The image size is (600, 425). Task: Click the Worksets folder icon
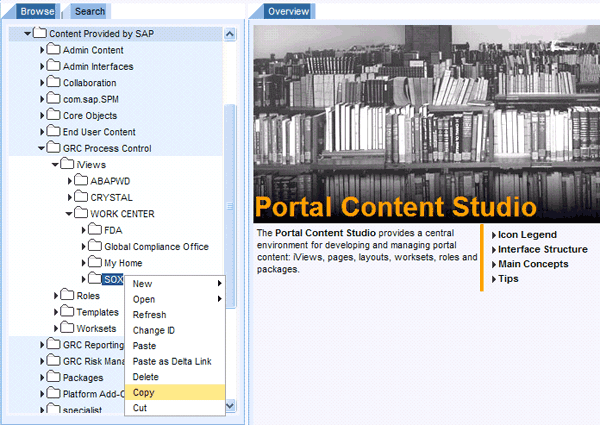[x=67, y=327]
